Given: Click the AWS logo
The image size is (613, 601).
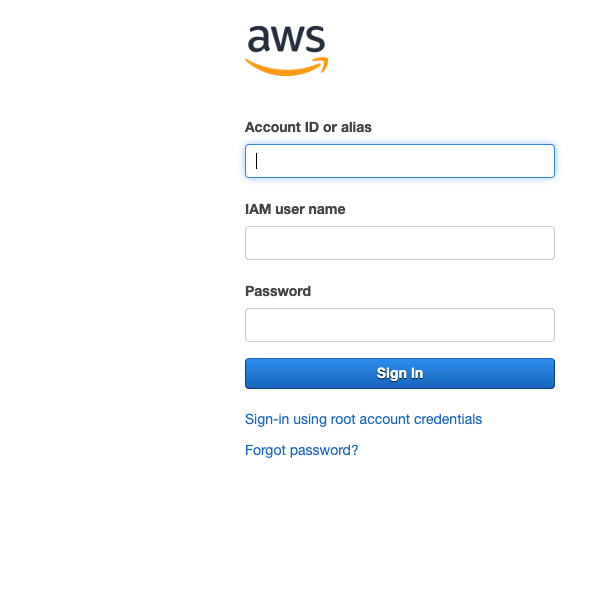Looking at the screenshot, I should point(287,51).
